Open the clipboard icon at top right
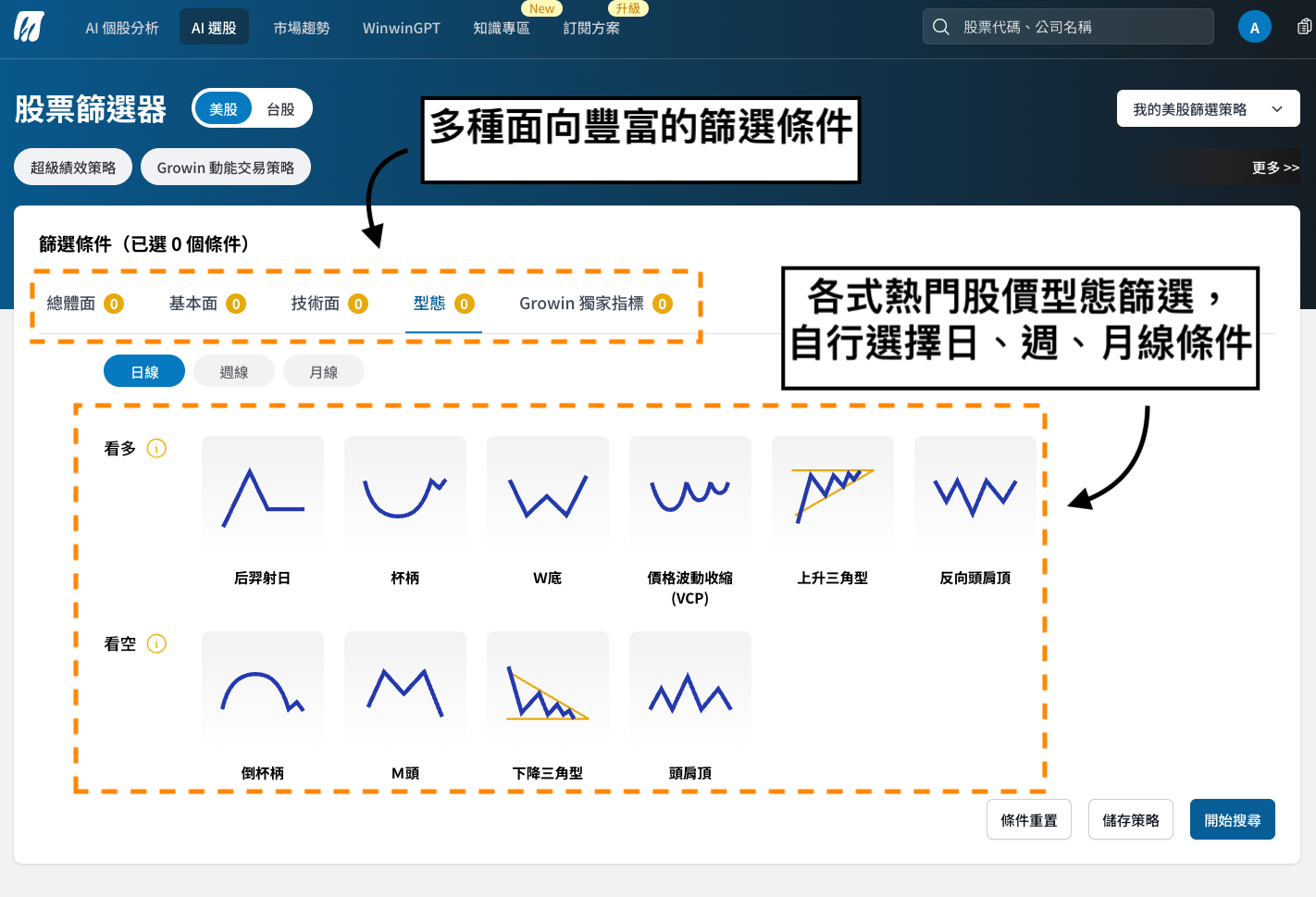Viewport: 1316px width, 897px height. click(x=1304, y=27)
